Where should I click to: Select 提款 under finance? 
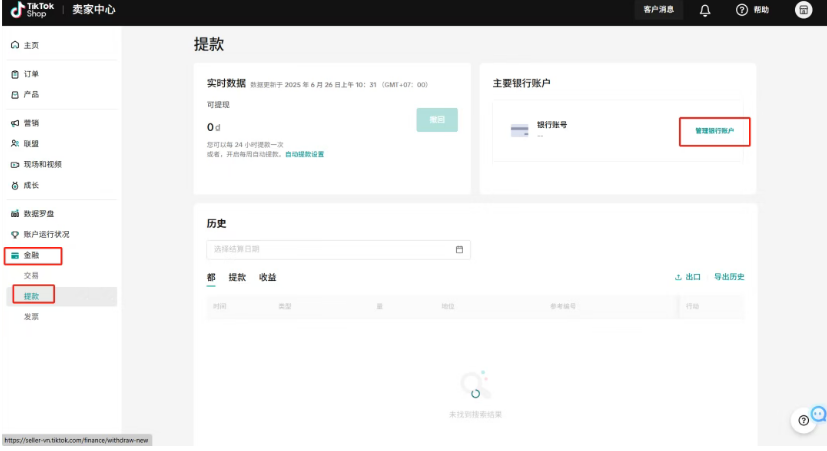32,296
